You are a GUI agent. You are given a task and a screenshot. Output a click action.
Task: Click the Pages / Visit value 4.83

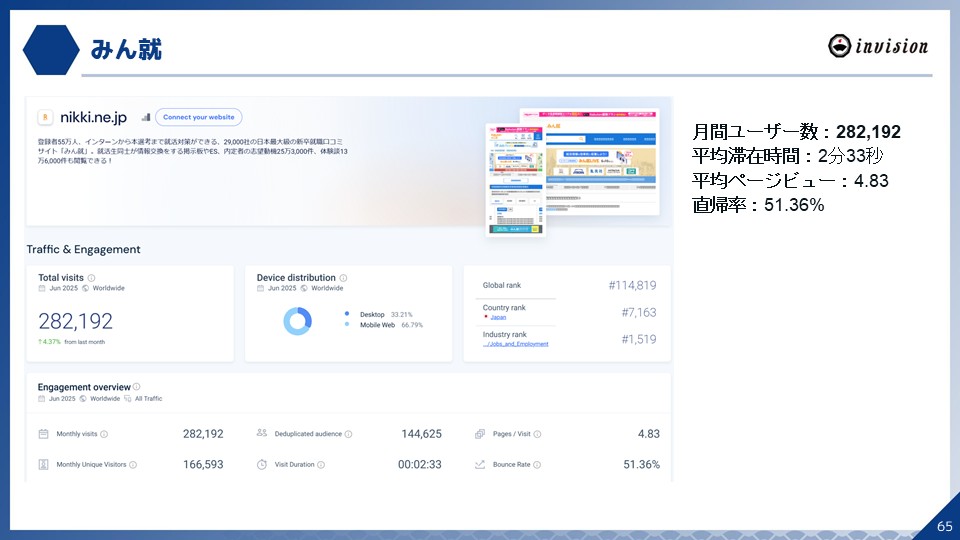click(x=649, y=434)
